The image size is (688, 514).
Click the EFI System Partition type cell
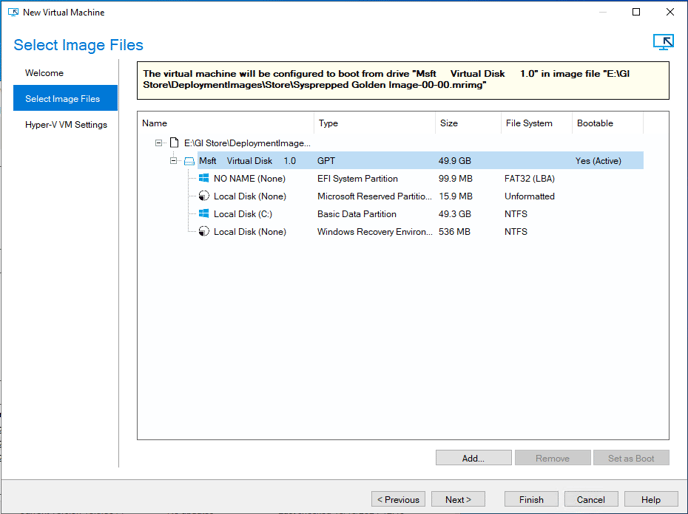[358, 179]
